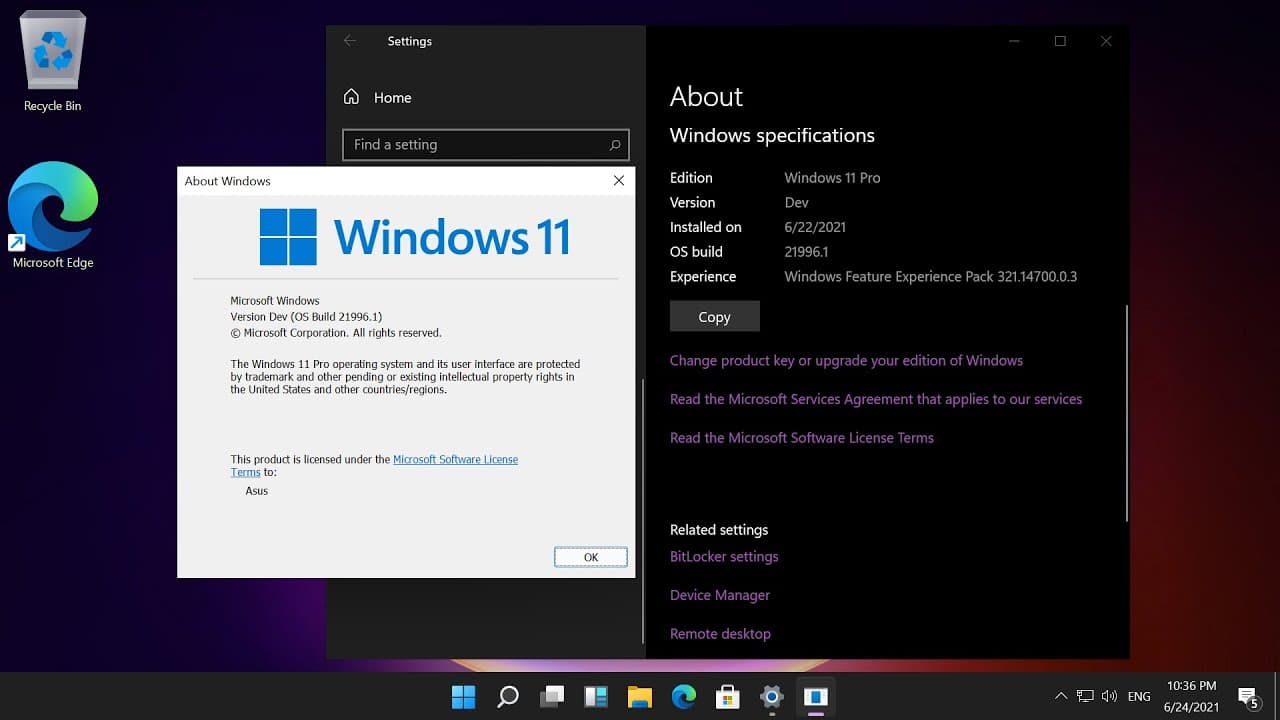Screen dimensions: 1280x720
Task: Click the 'Experience' label
Action: click(703, 277)
